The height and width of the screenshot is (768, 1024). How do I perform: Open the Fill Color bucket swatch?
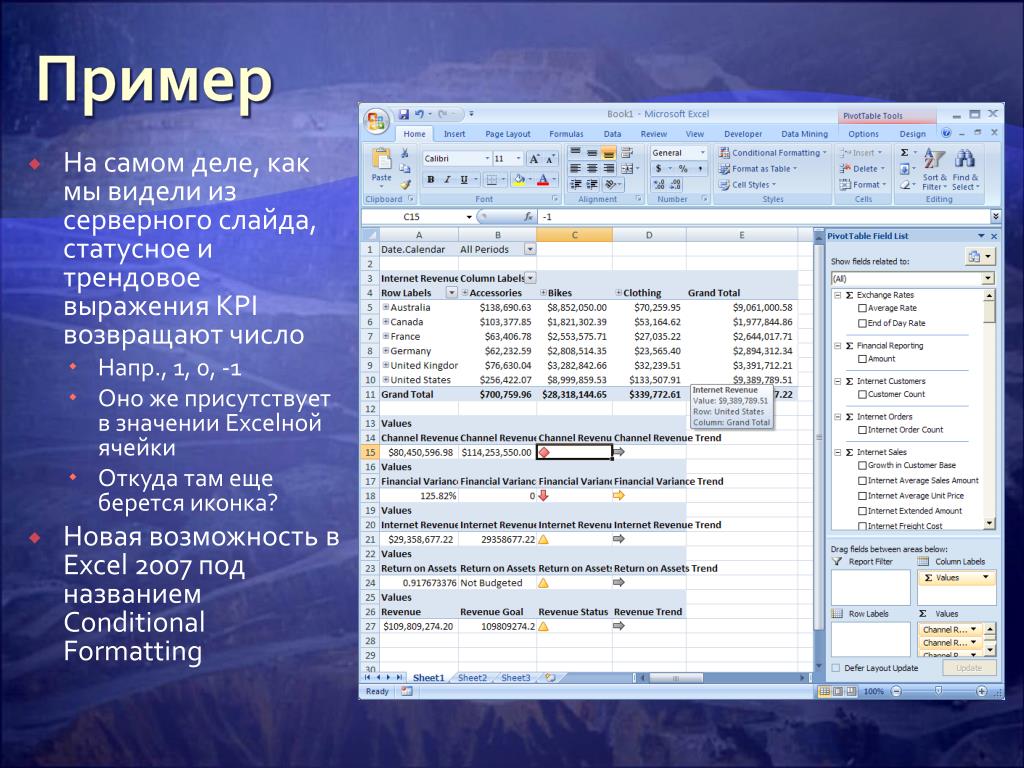pos(519,180)
